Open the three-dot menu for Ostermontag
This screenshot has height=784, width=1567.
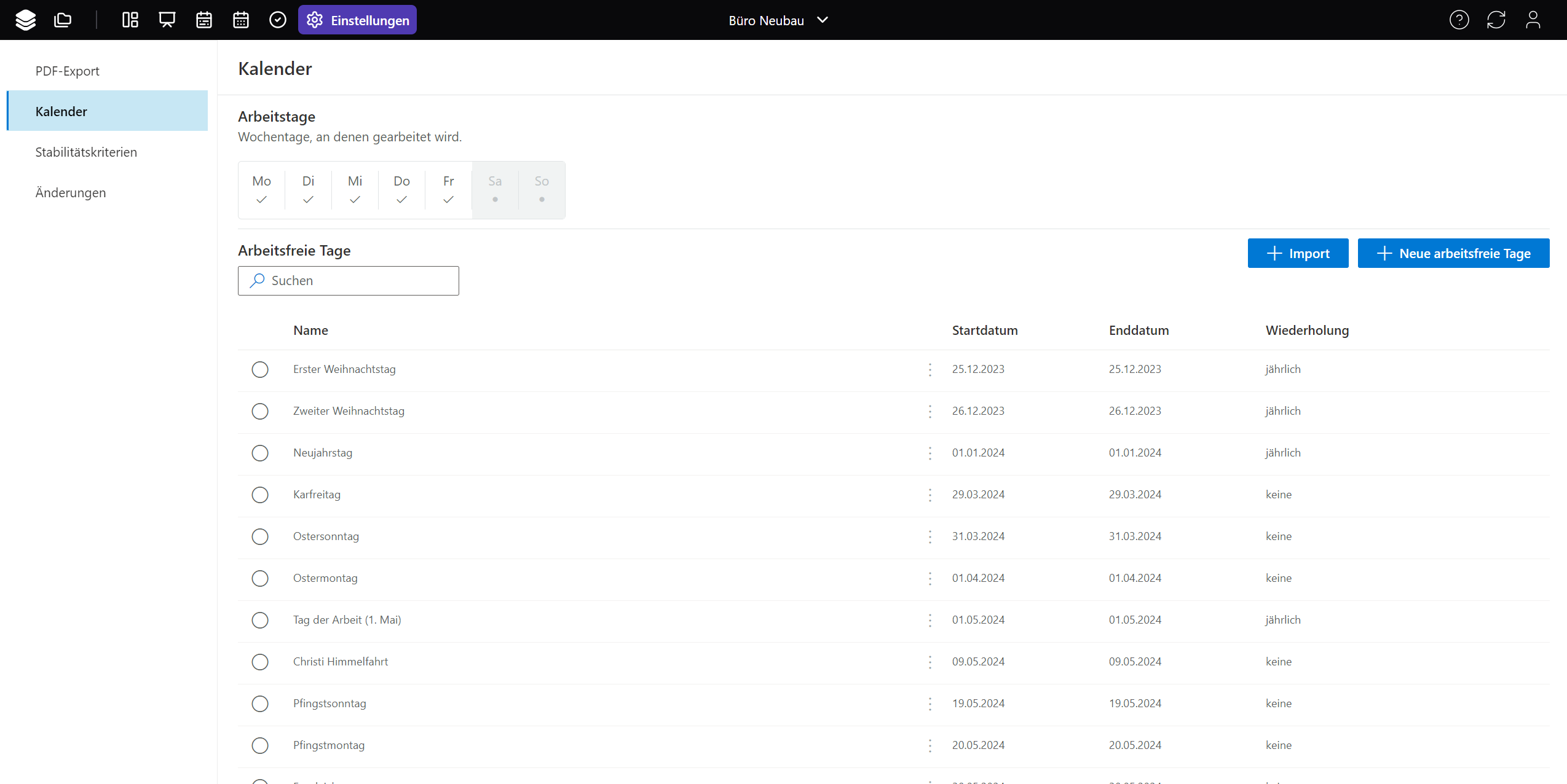click(x=930, y=578)
